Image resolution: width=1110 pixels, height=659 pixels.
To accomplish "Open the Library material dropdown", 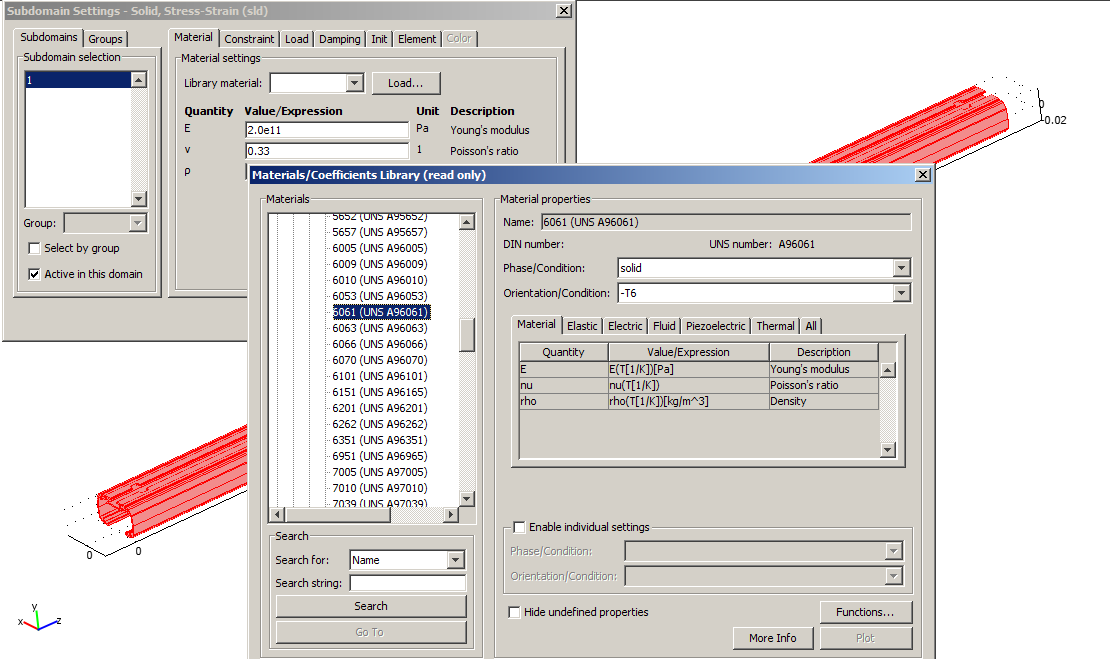I will coord(355,83).
